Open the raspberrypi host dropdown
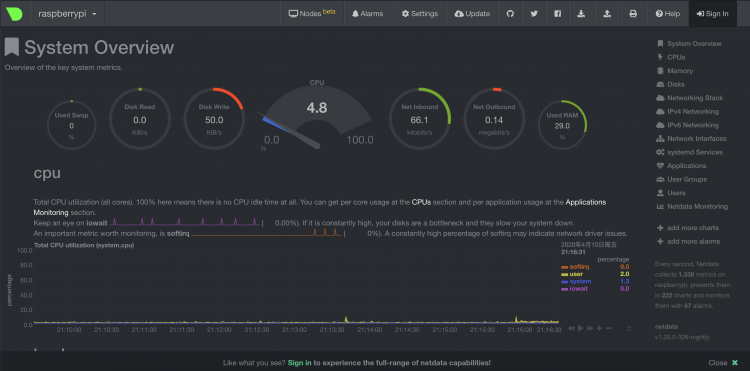The image size is (750, 371). pyautogui.click(x=67, y=13)
